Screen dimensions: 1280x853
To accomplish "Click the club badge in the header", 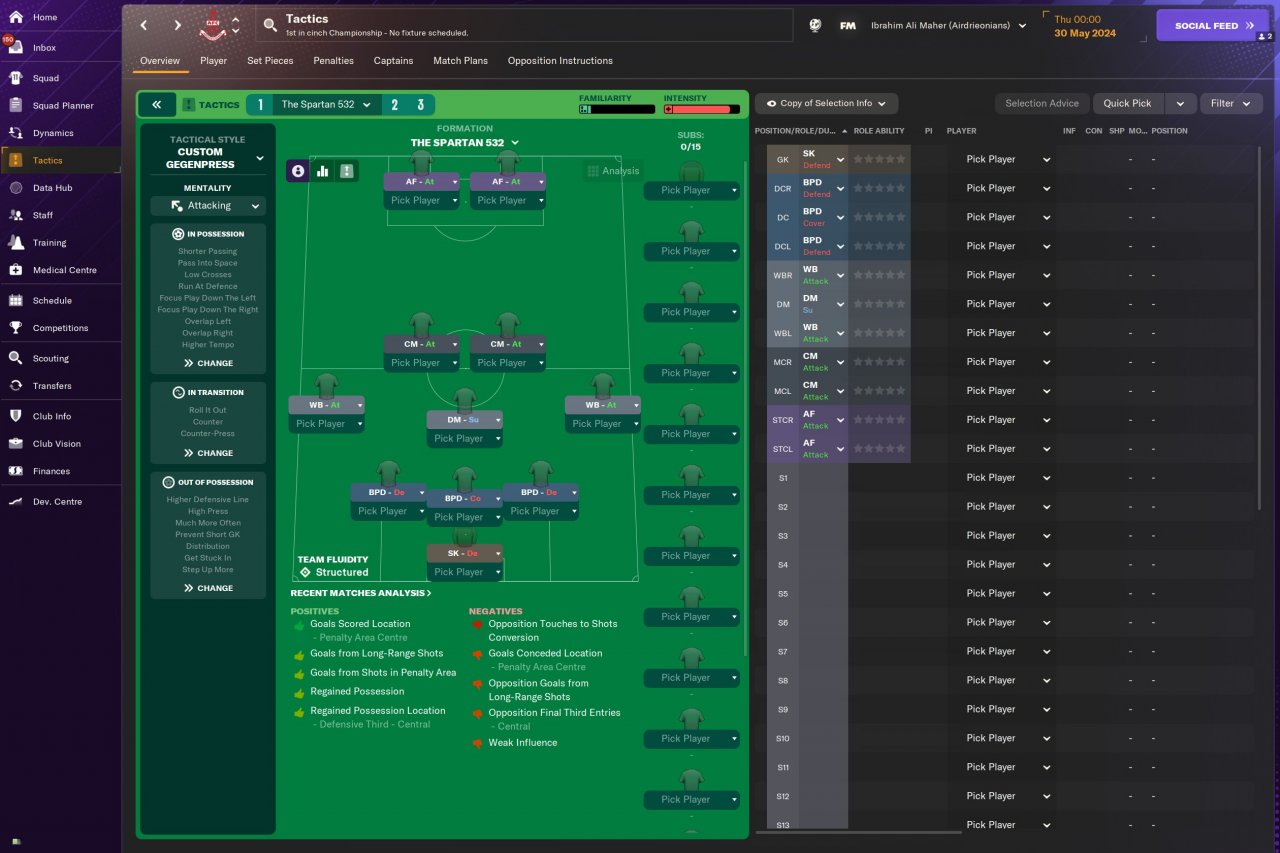I will coord(213,25).
